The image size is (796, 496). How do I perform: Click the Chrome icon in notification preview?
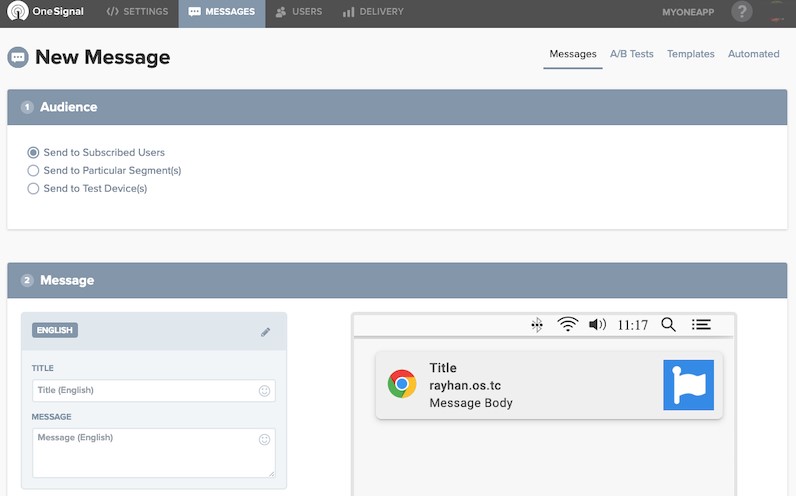pyautogui.click(x=402, y=384)
